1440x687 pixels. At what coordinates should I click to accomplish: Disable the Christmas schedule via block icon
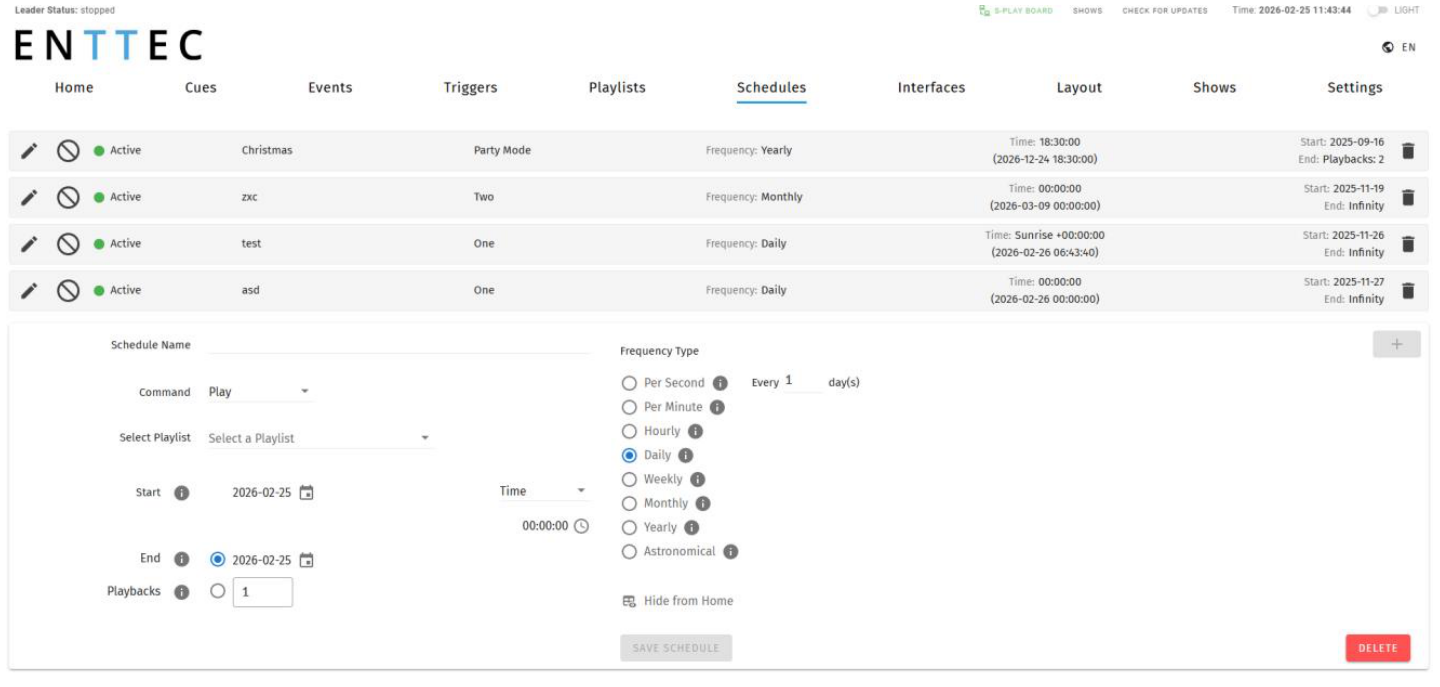coord(68,151)
